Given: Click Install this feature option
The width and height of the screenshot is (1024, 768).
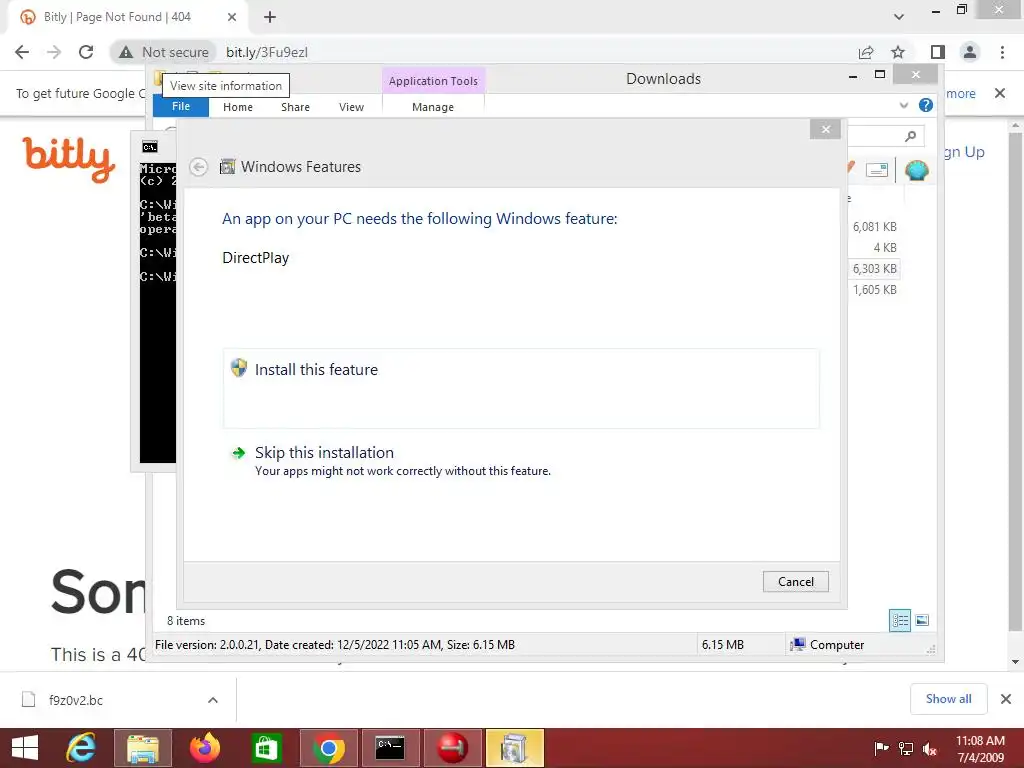Looking at the screenshot, I should pyautogui.click(x=520, y=388).
